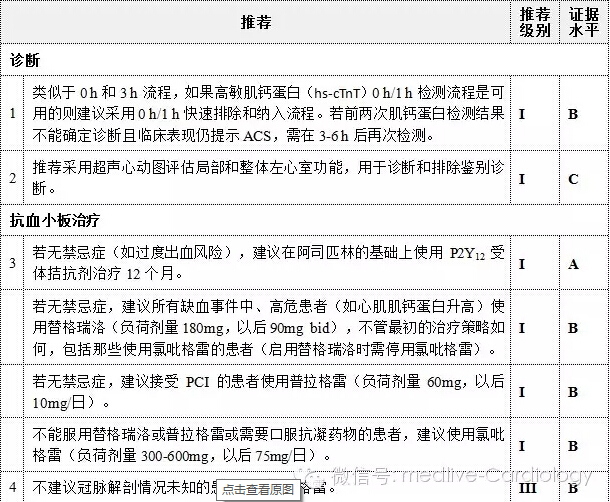Click the class III recommendation cell
This screenshot has height=502, width=610.
click(522, 488)
